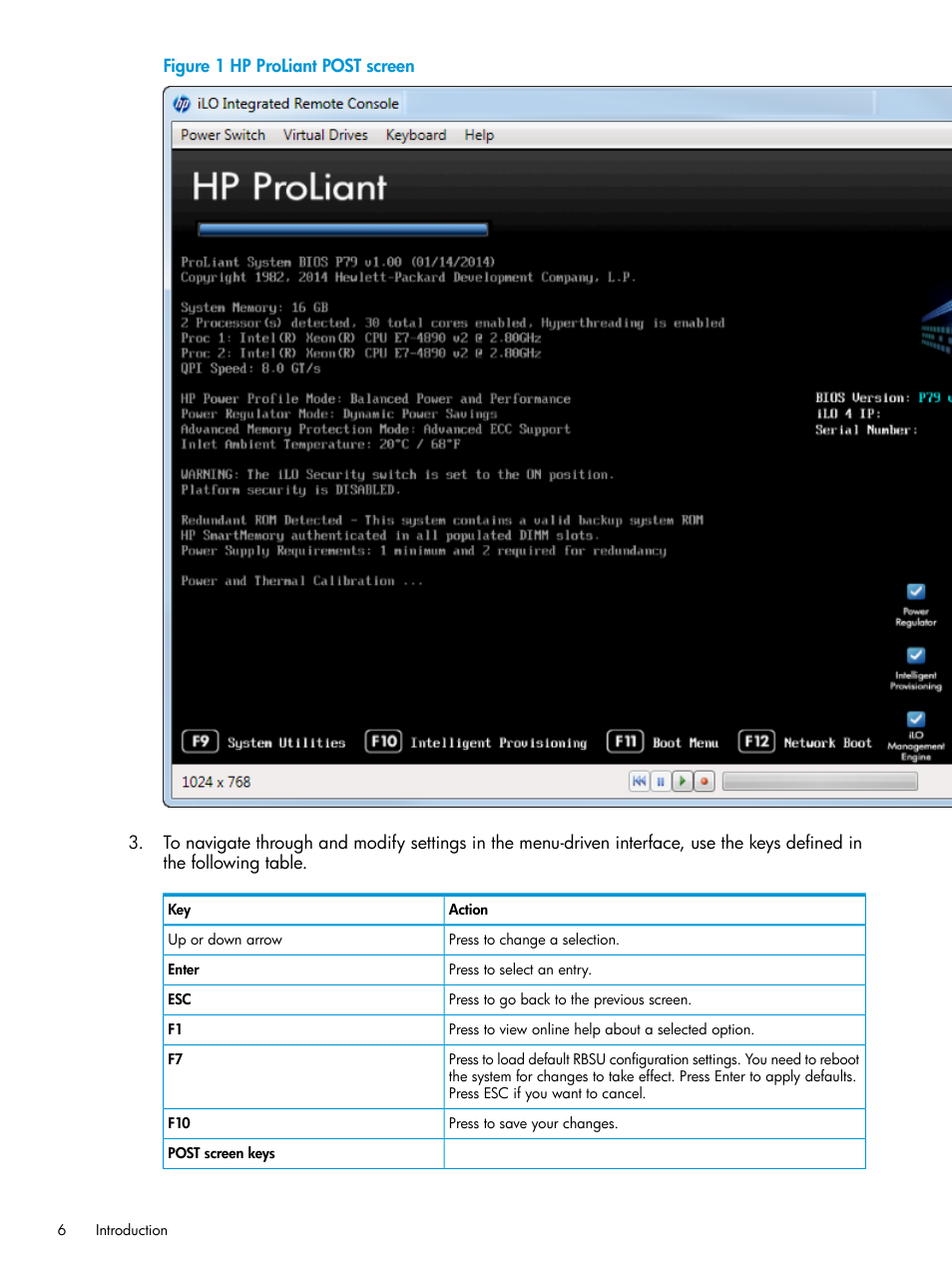Viewport: 952px width, 1269px height.
Task: Click the skip-to-start playback button
Action: click(639, 782)
